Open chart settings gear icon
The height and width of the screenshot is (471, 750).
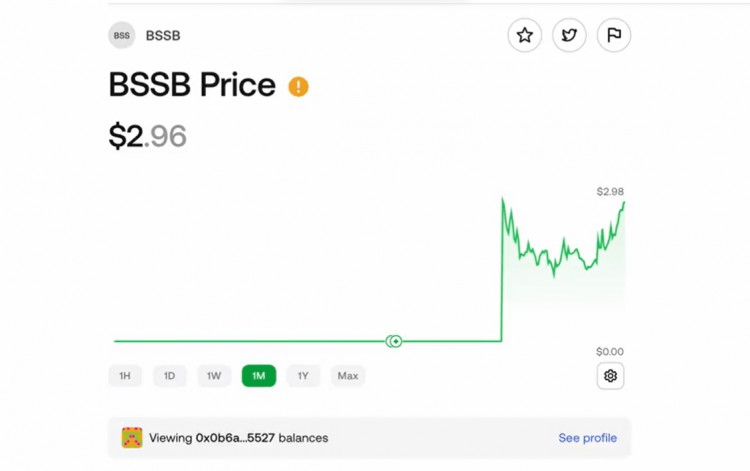[610, 376]
